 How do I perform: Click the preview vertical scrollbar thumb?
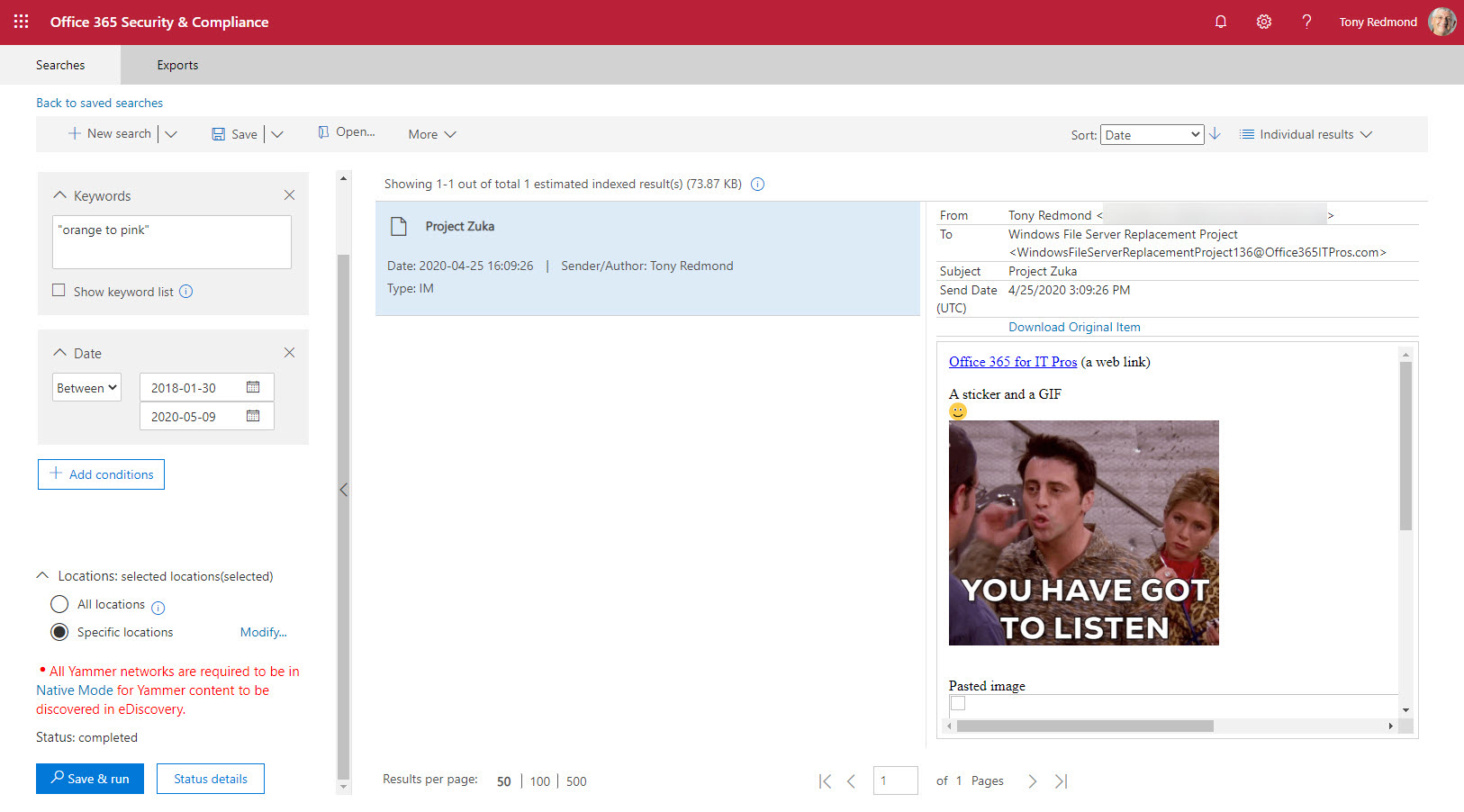[x=1405, y=446]
